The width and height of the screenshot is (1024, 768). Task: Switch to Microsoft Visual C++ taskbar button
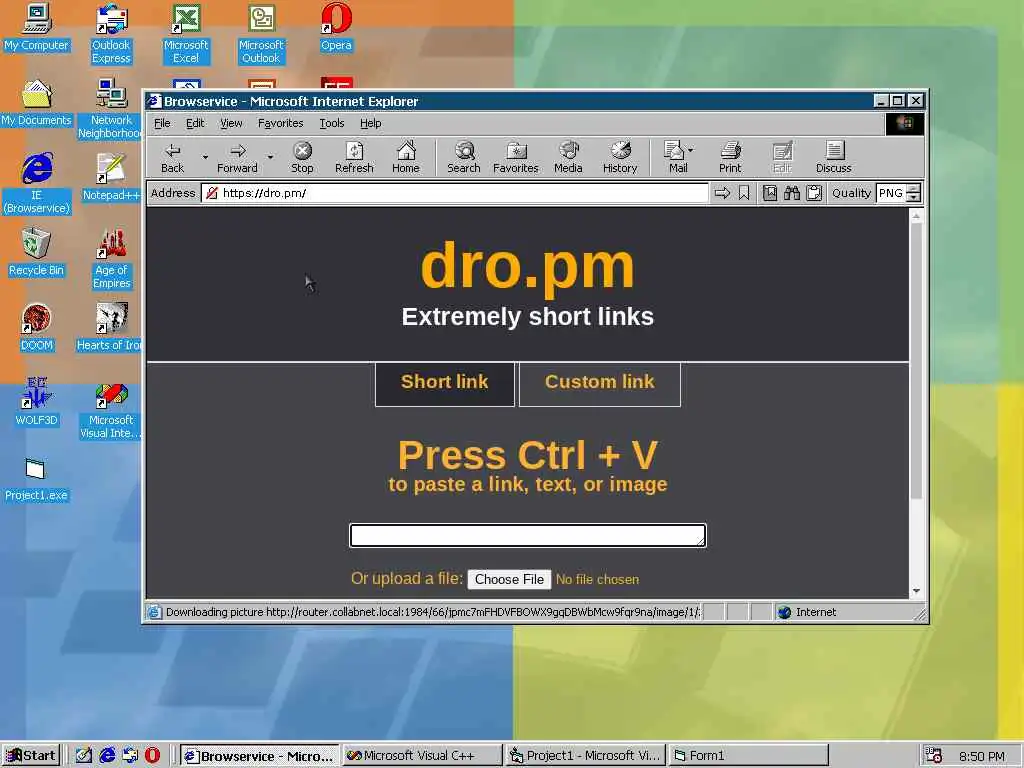click(x=422, y=756)
